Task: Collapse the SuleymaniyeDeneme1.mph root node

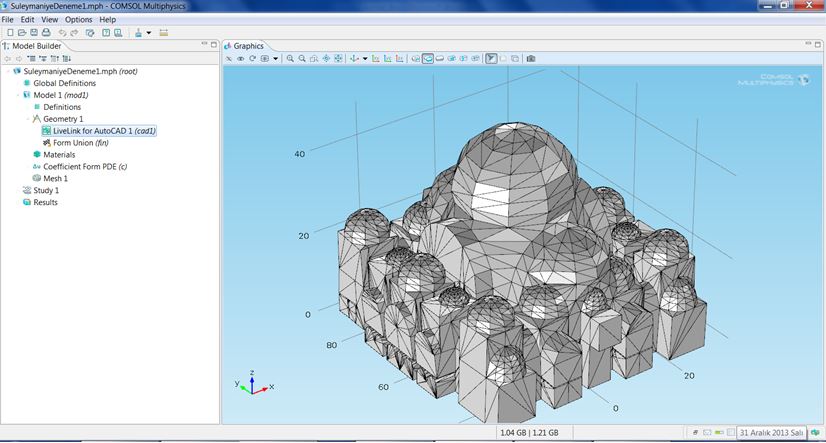Action: click(9, 71)
